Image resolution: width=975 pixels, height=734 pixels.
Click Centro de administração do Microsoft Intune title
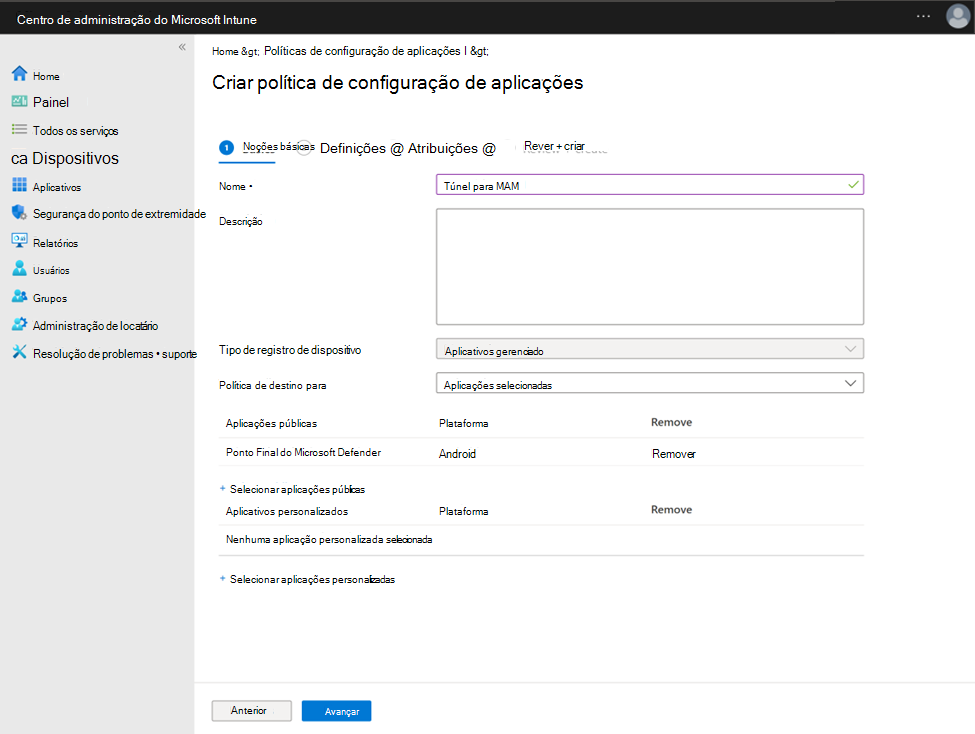(x=137, y=20)
